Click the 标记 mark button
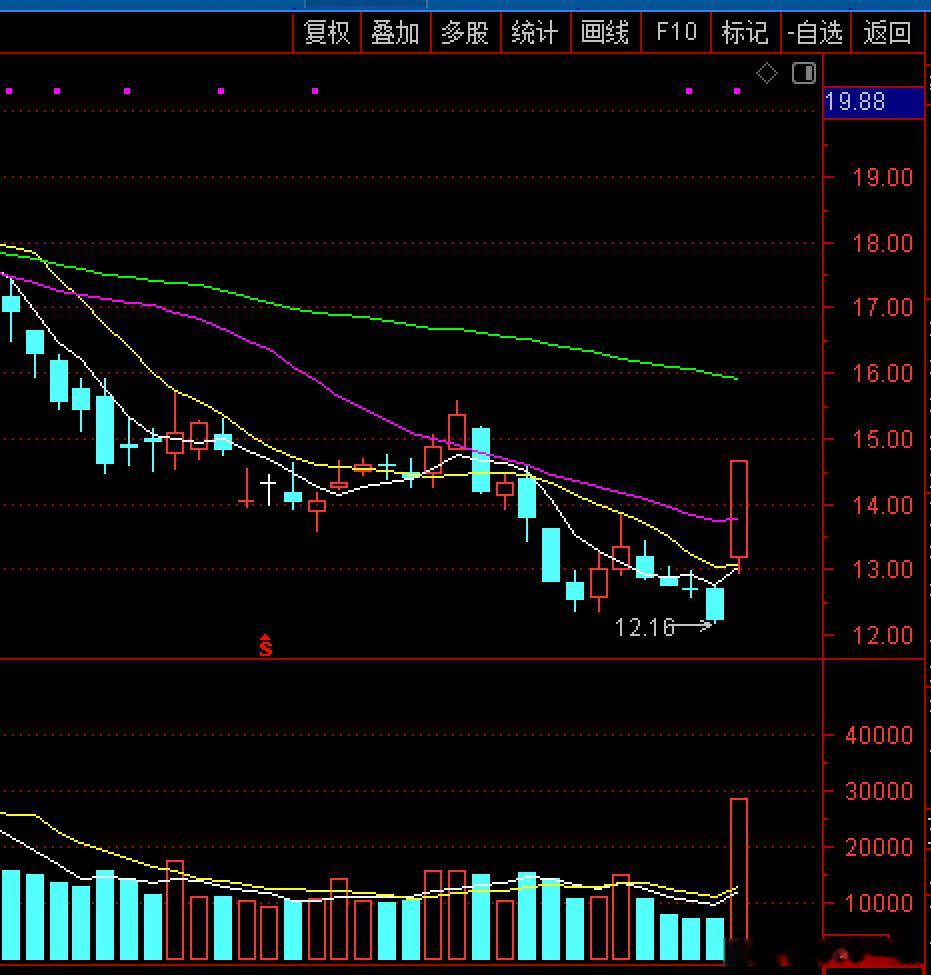 745,32
